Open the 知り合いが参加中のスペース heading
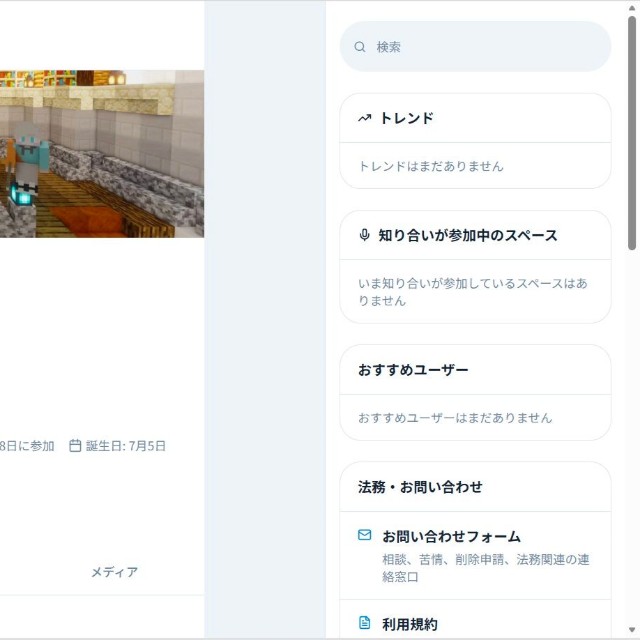 467,236
